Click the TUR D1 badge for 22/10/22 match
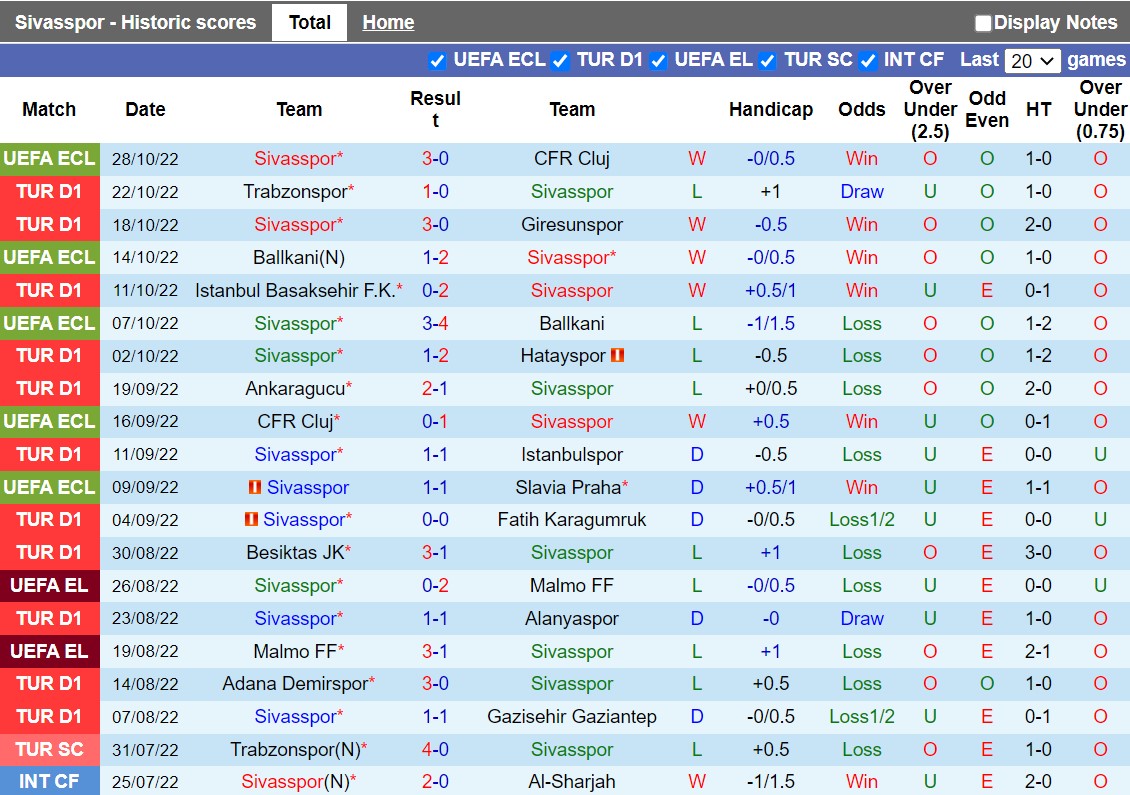 (50, 192)
